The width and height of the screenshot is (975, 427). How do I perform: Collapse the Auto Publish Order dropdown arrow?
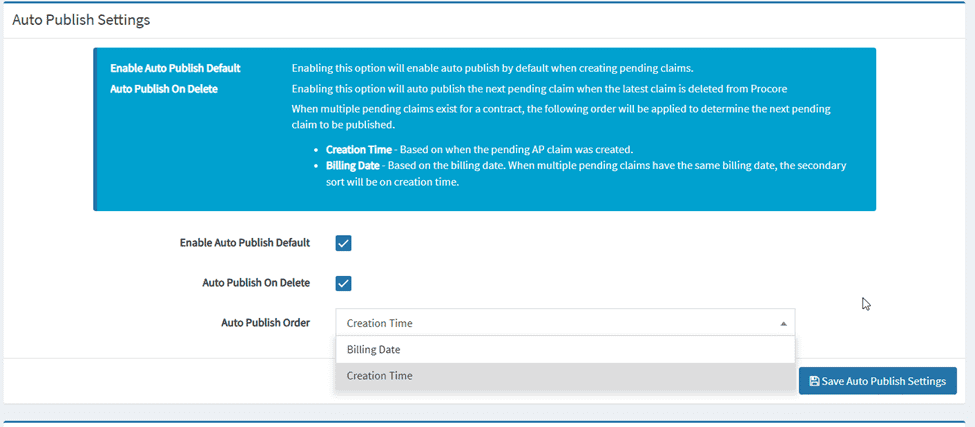[784, 323]
